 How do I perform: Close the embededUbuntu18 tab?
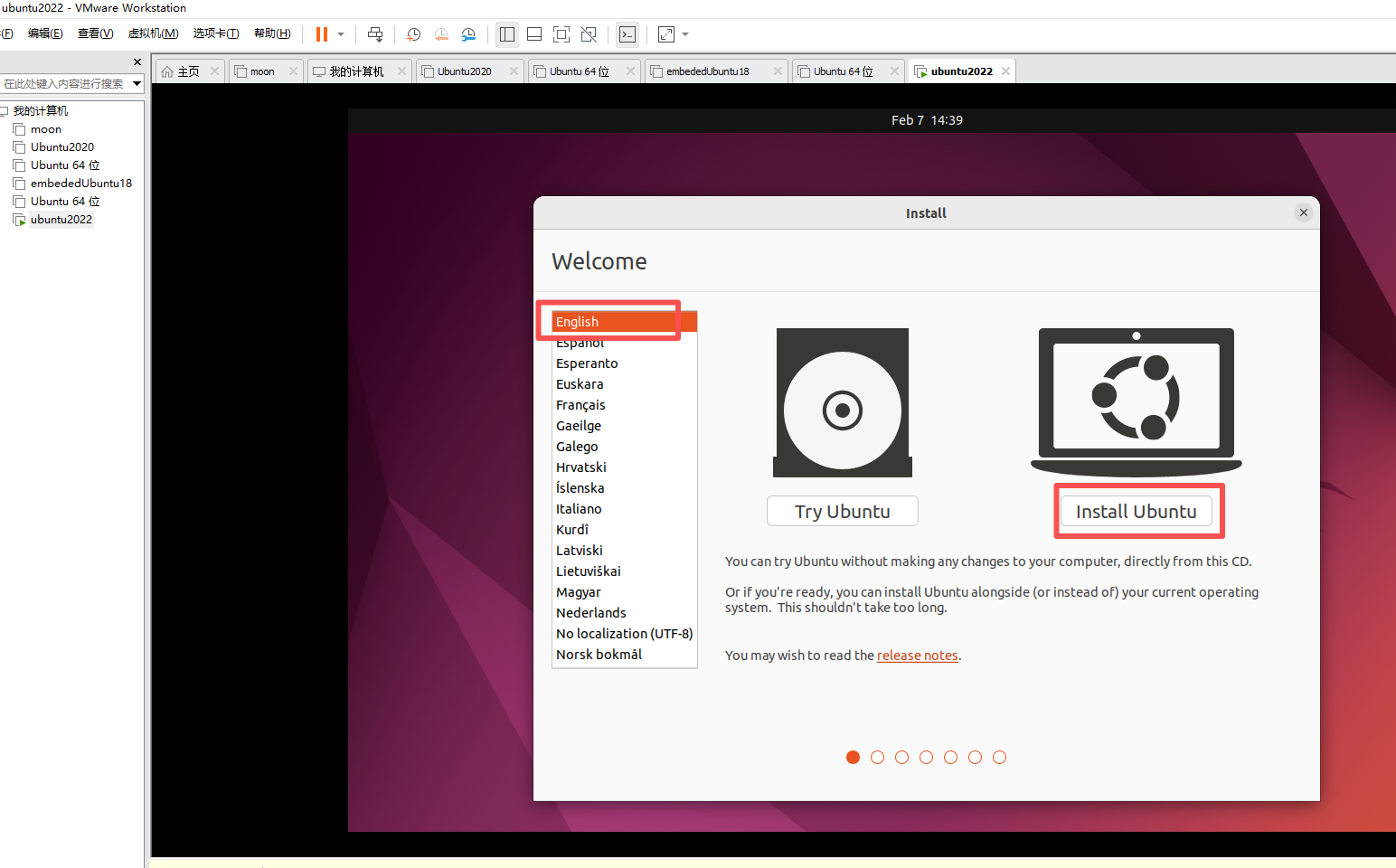[x=778, y=71]
